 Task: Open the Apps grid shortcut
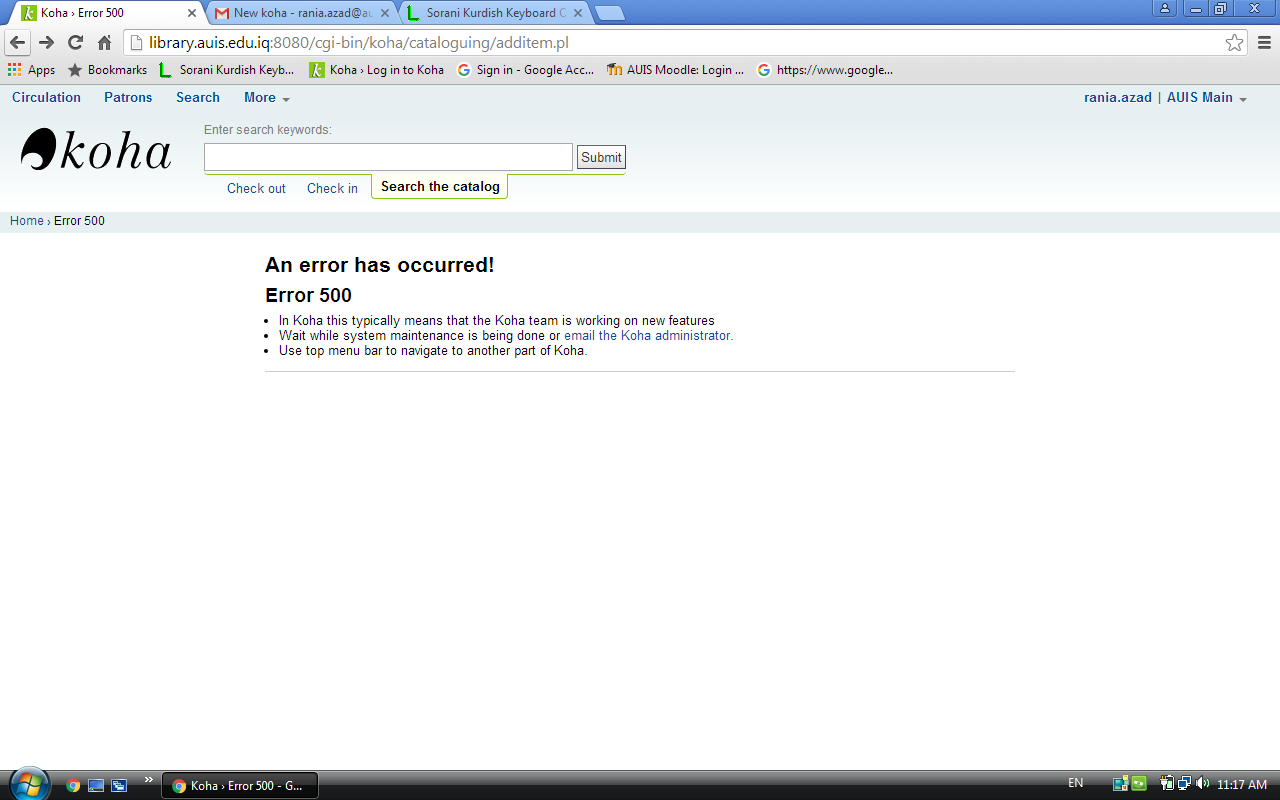click(x=31, y=70)
